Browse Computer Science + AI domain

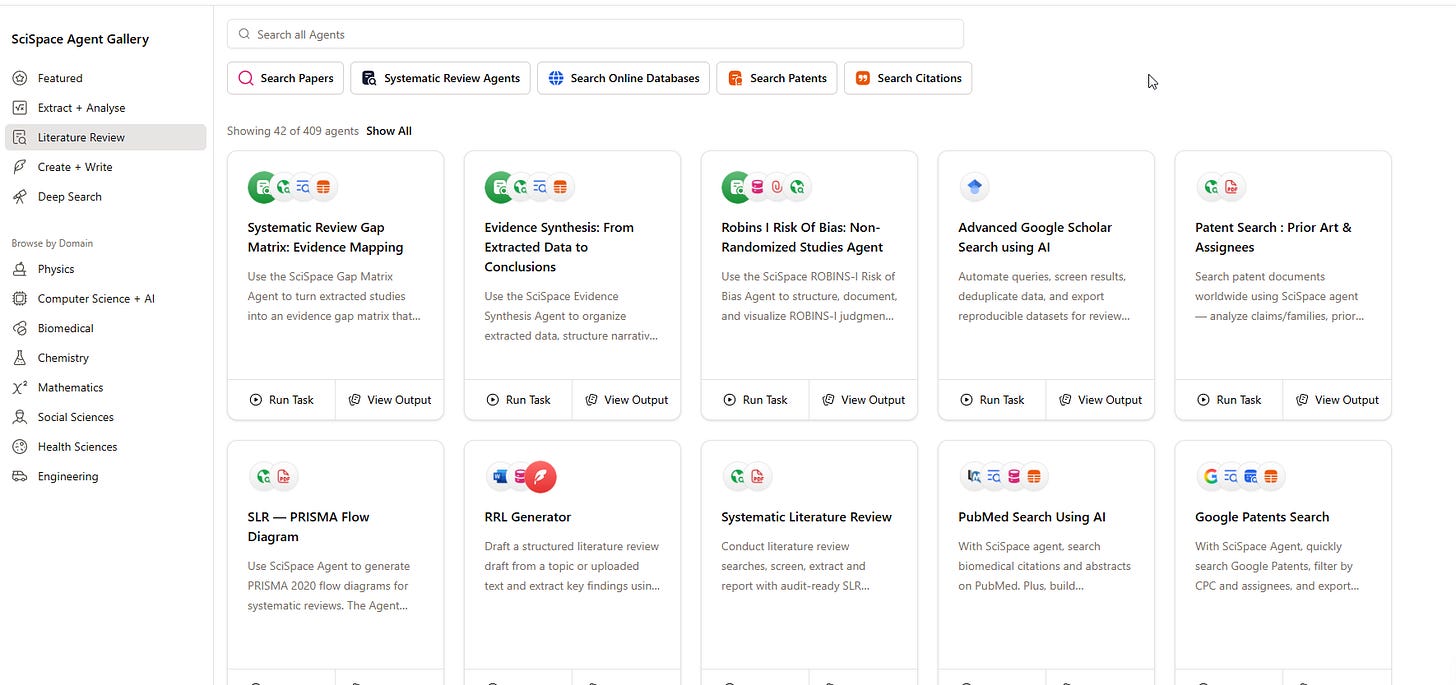(105, 299)
